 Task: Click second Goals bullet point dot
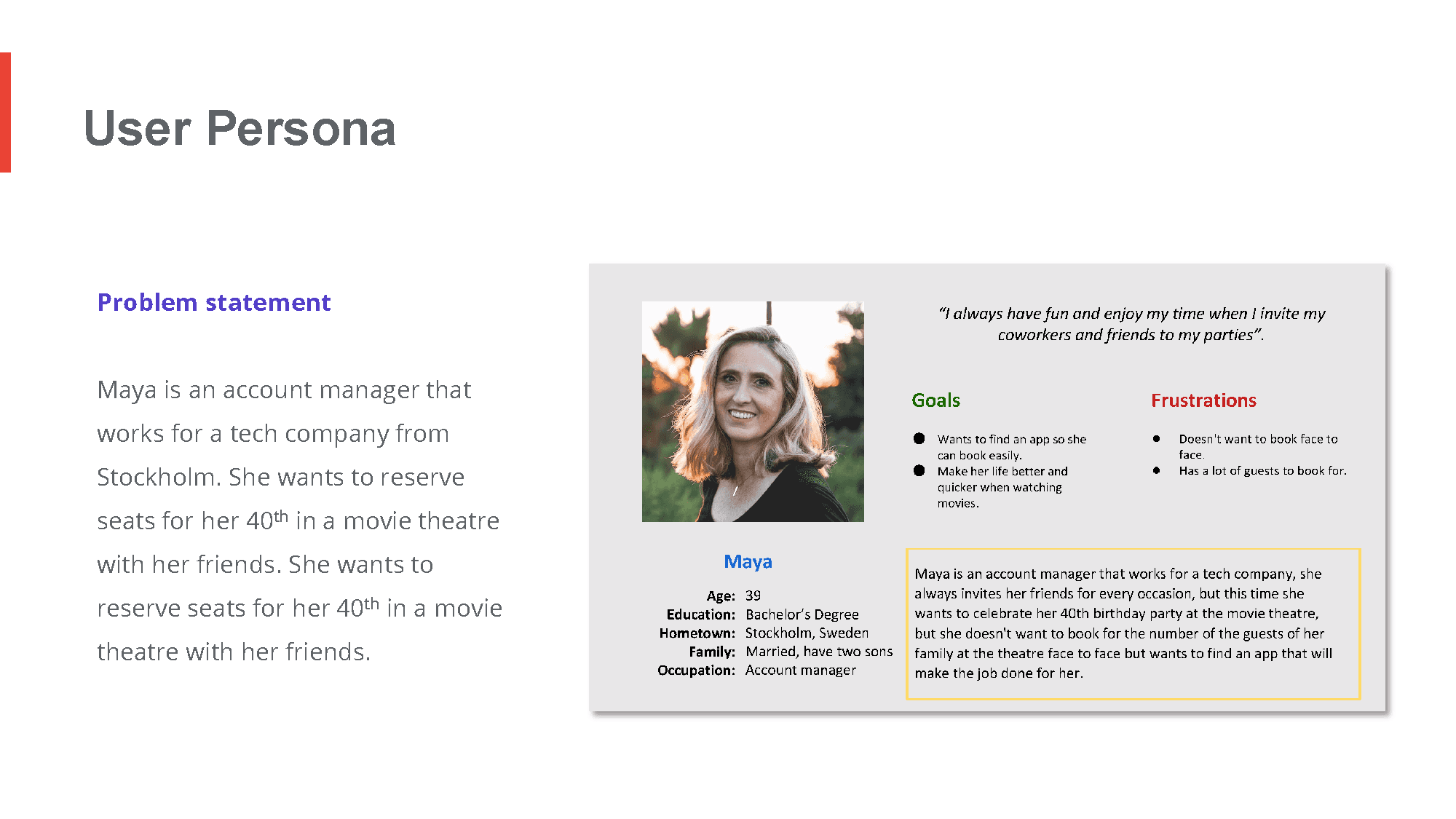(919, 471)
